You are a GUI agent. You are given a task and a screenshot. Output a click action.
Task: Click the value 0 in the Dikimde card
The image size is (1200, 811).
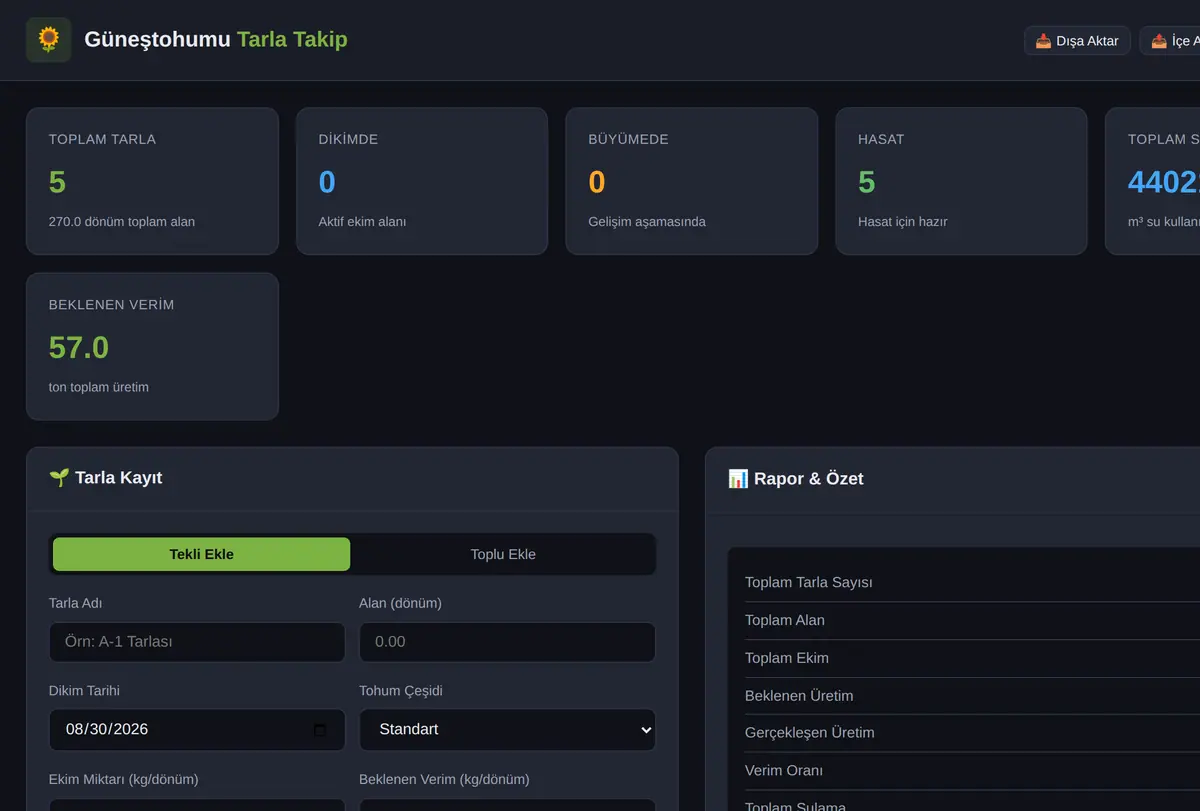click(327, 182)
